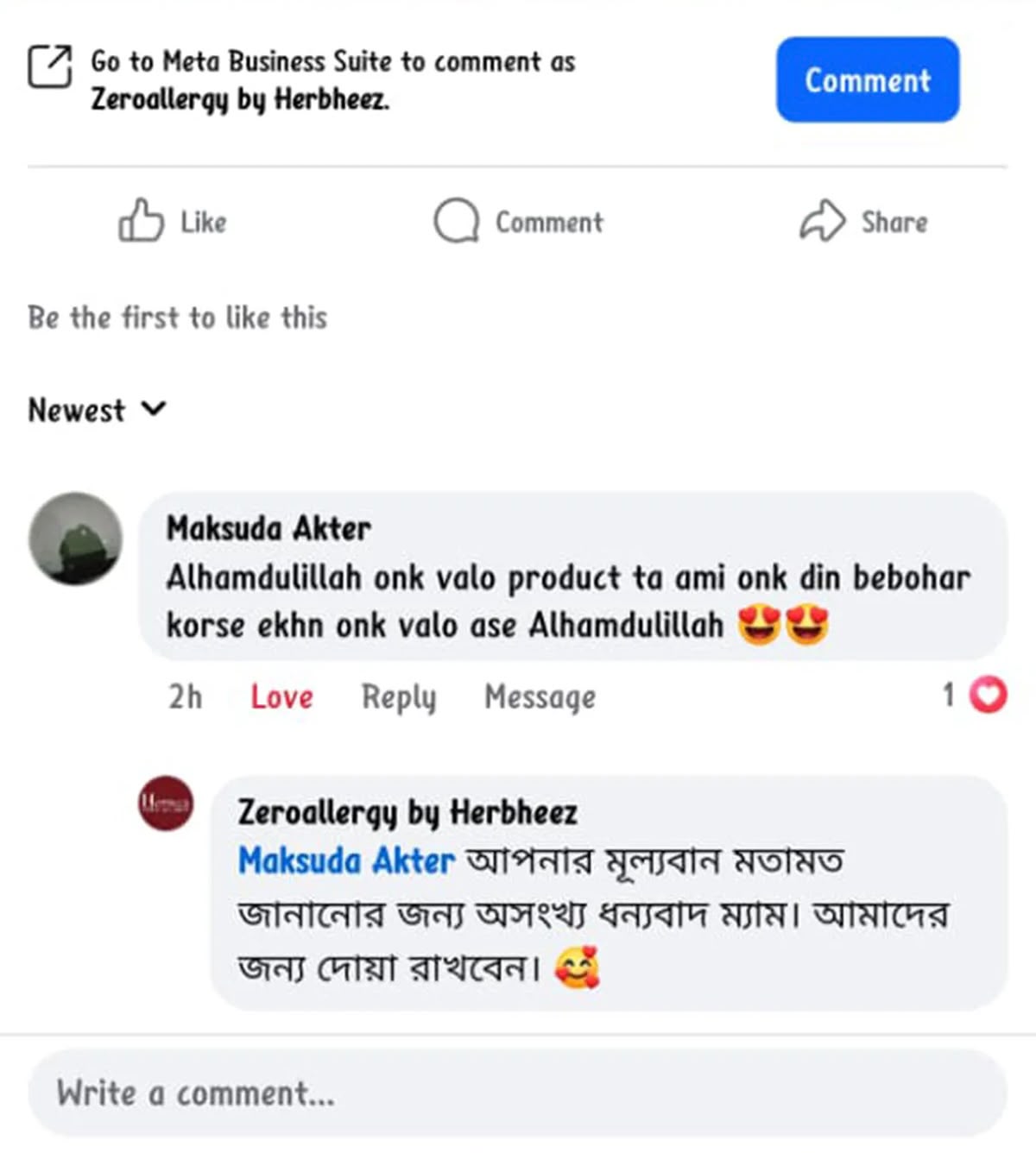Reply to Maksuda Akter's comment
The height and width of the screenshot is (1153, 1036).
(399, 697)
